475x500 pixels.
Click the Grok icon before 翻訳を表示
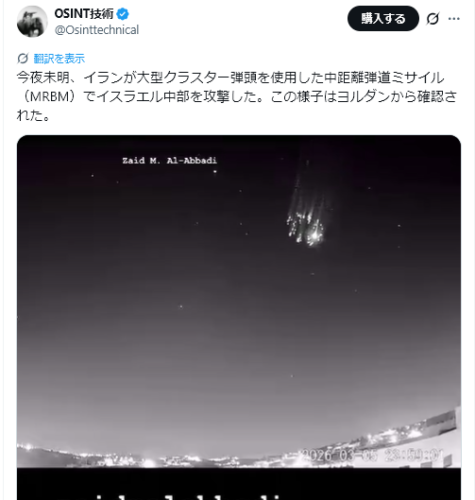[23, 59]
